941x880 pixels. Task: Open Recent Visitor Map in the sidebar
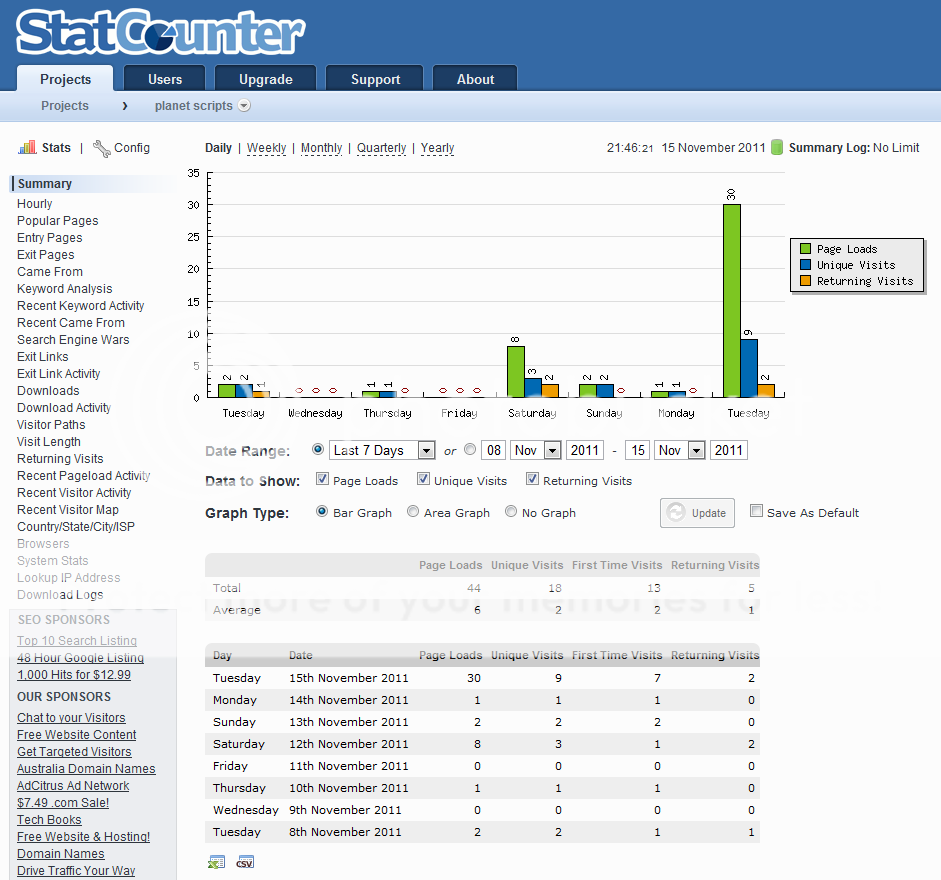[x=68, y=510]
